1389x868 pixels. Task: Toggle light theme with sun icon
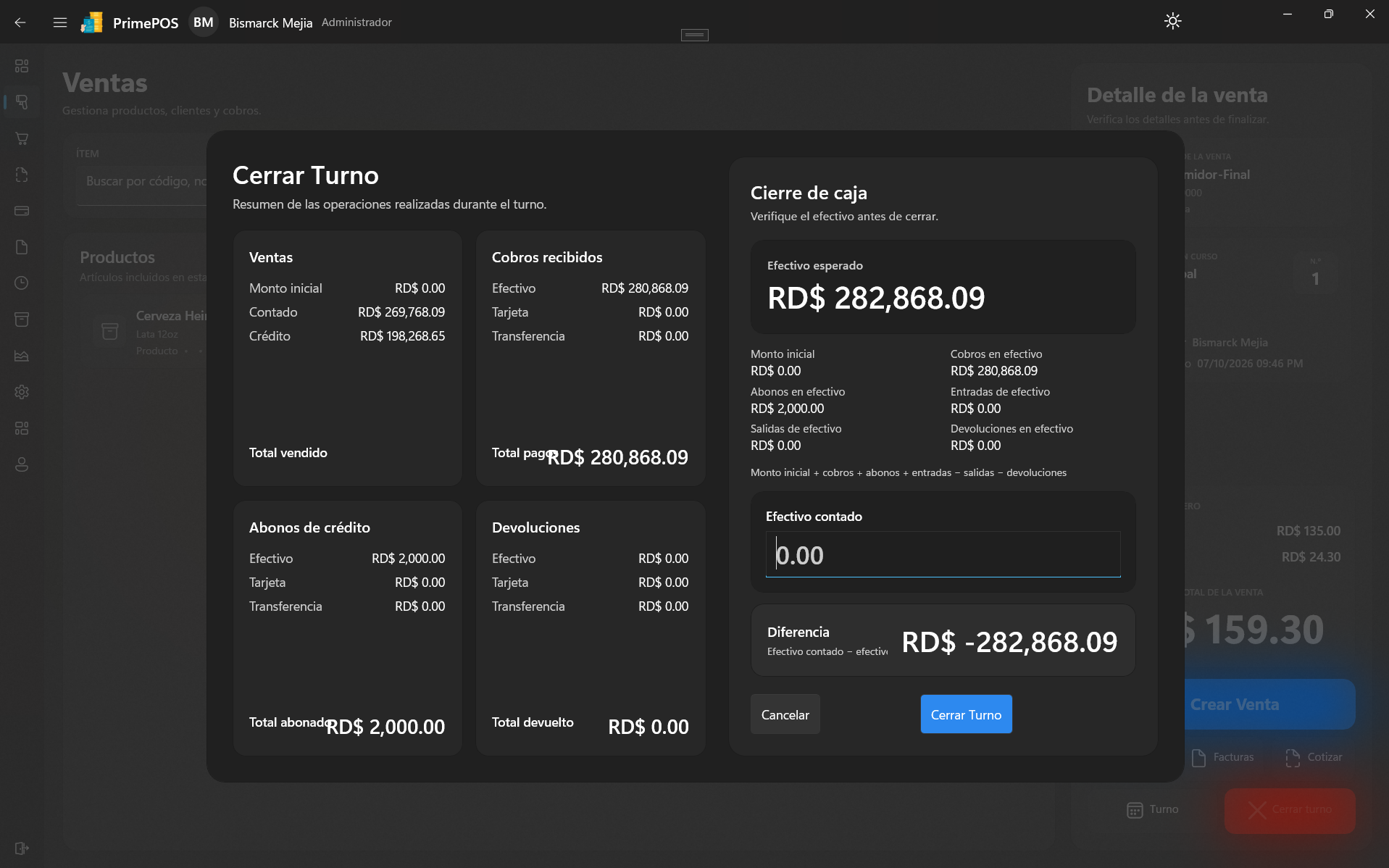click(1172, 21)
